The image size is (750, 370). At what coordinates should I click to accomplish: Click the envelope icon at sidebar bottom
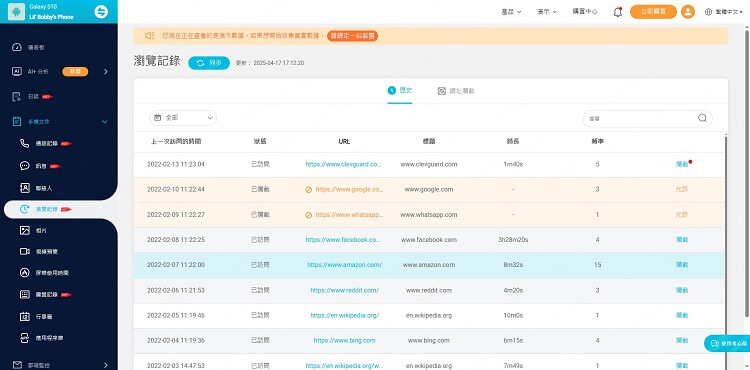pyautogui.click(x=17, y=365)
